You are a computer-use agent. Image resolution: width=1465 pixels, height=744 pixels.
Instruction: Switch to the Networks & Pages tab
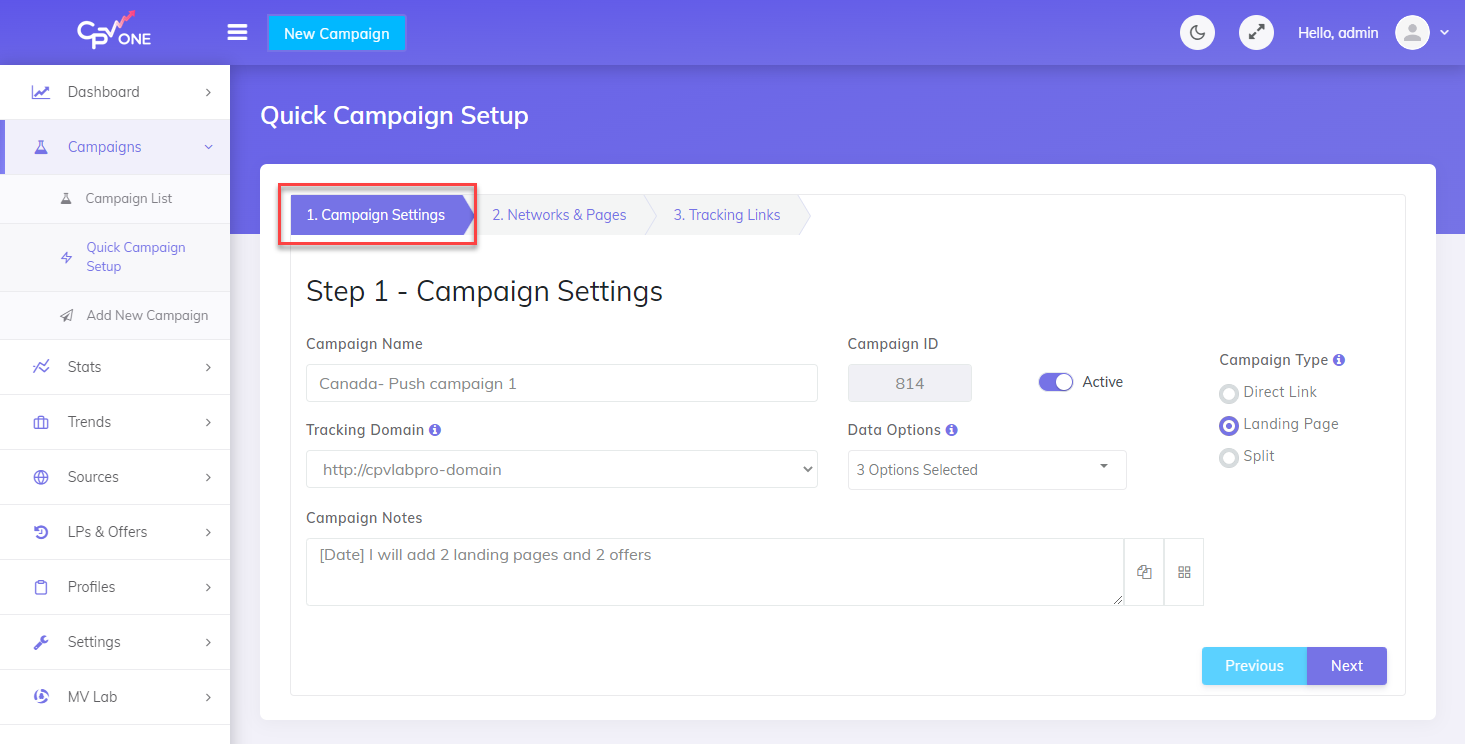point(559,214)
